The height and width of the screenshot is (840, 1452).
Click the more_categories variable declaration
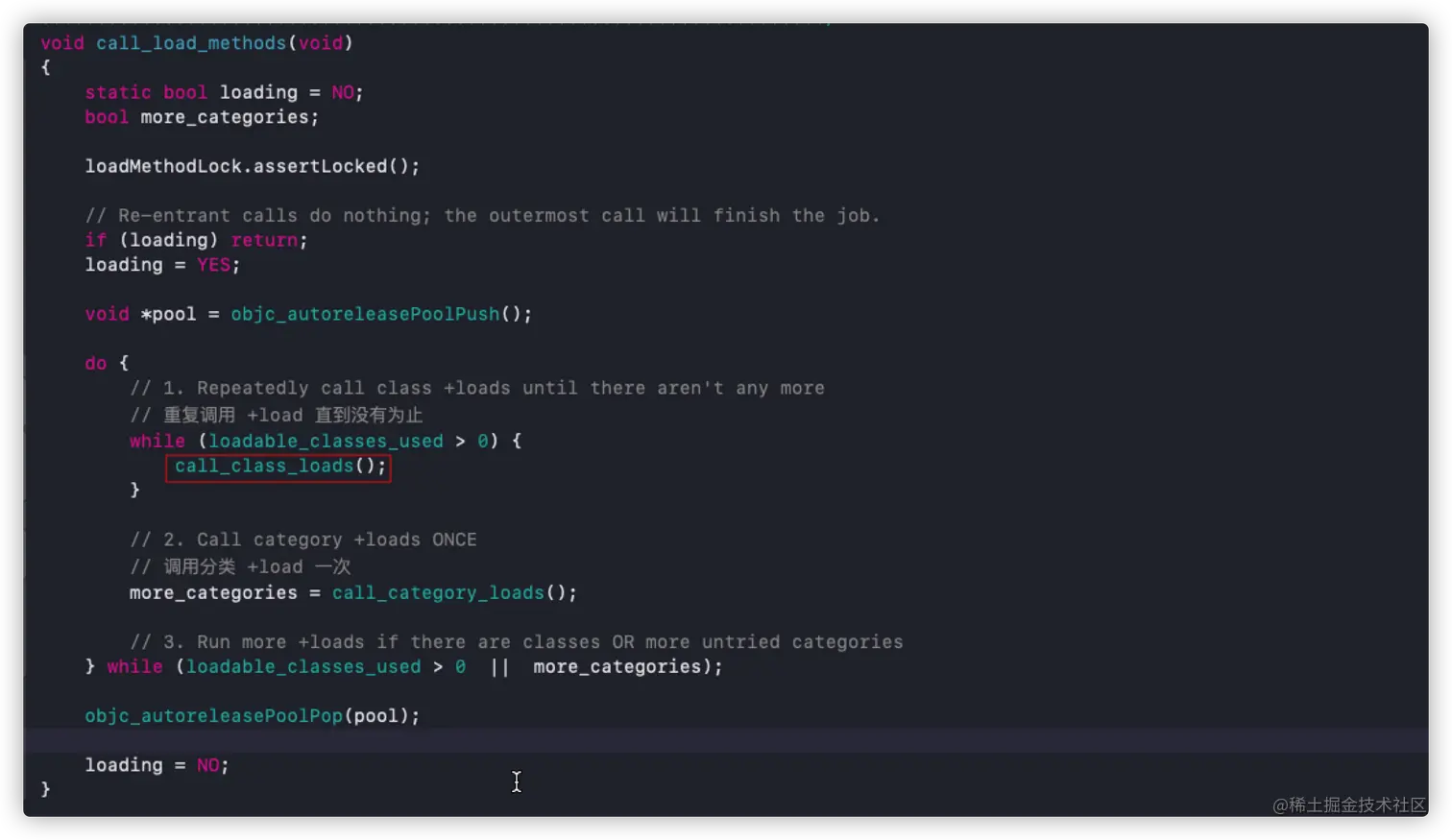click(202, 116)
